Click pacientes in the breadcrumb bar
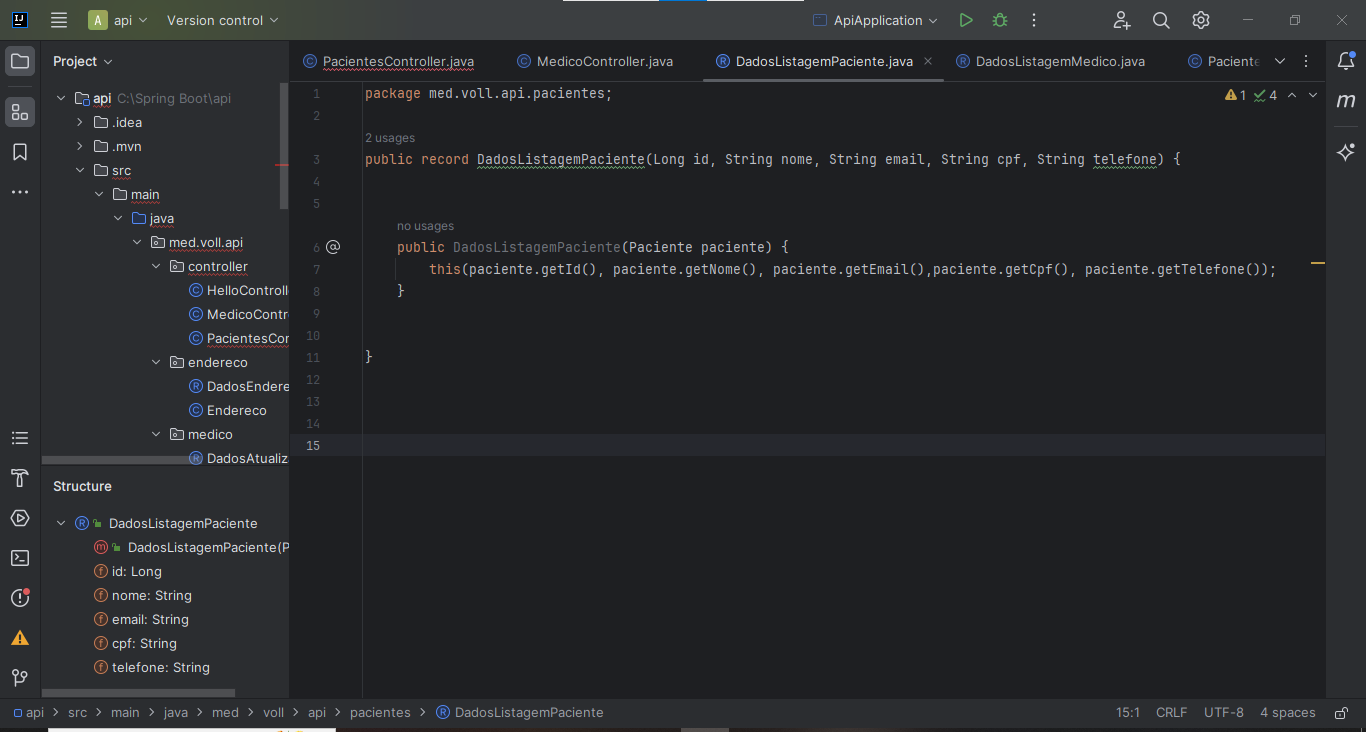 tap(380, 713)
